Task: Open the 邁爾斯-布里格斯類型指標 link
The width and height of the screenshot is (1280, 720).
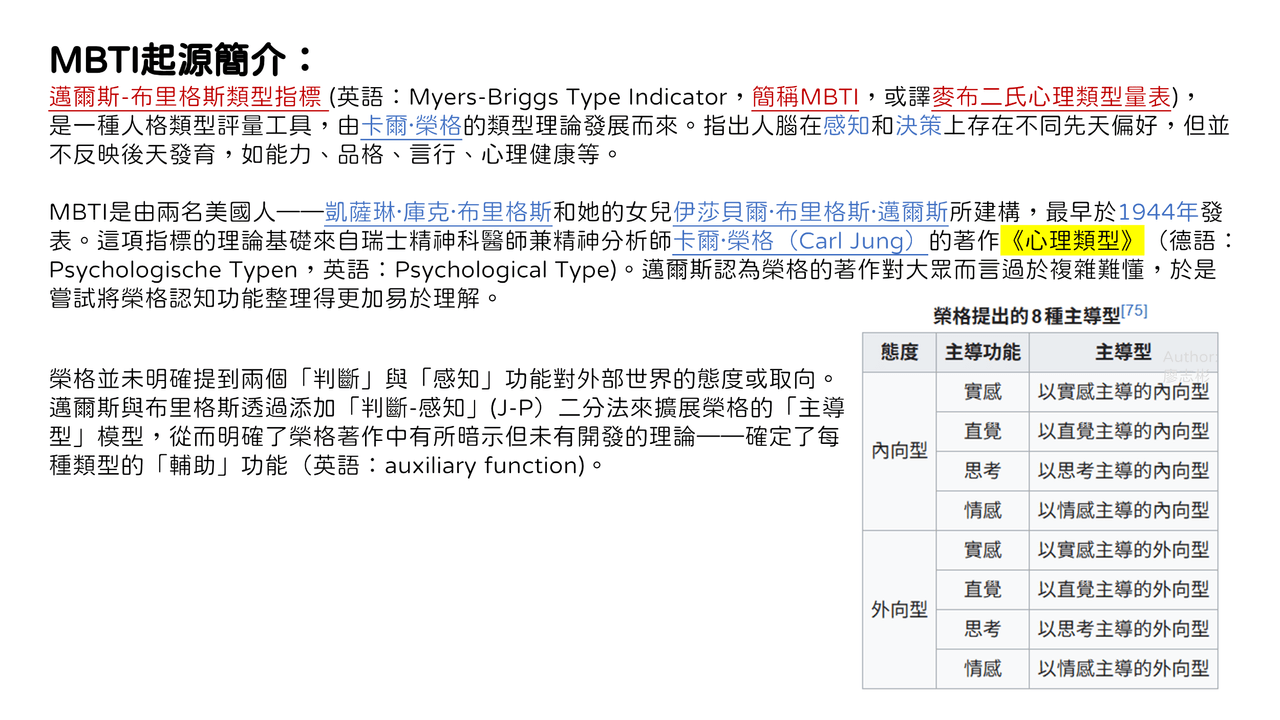Action: point(189,97)
